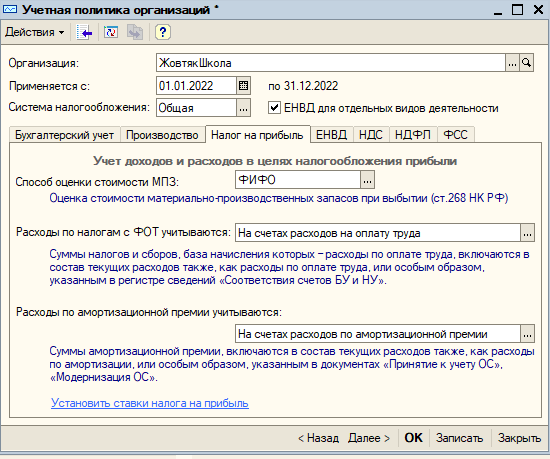This screenshot has width=550, height=459.
Task: Save with the Записать button
Action: [x=460, y=438]
